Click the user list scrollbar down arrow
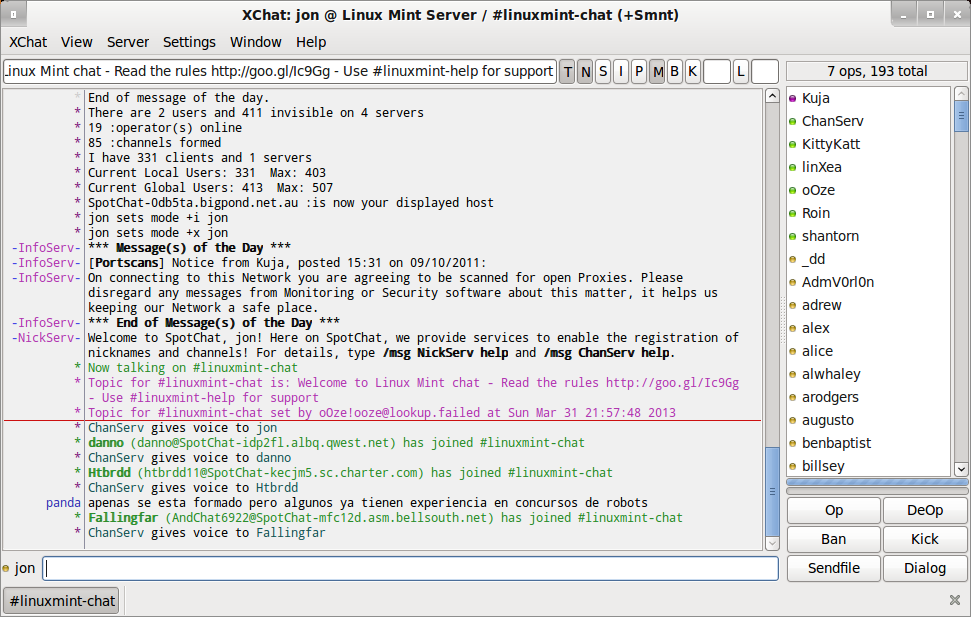The image size is (971, 617). 961,469
